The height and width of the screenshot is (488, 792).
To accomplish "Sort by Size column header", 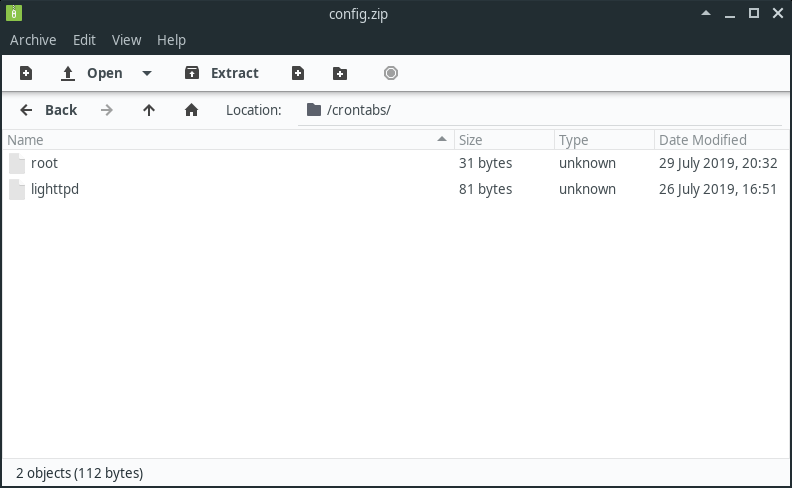I will point(504,140).
